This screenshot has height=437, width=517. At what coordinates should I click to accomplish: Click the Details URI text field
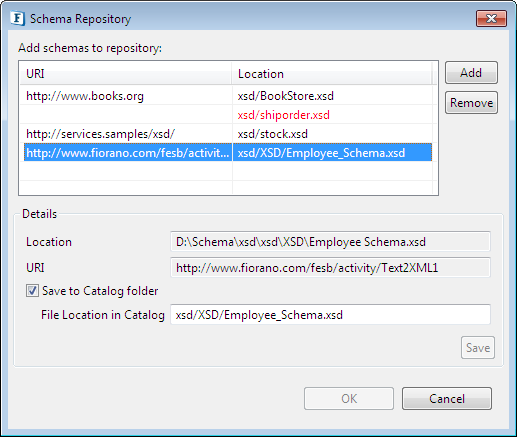pyautogui.click(x=330, y=267)
